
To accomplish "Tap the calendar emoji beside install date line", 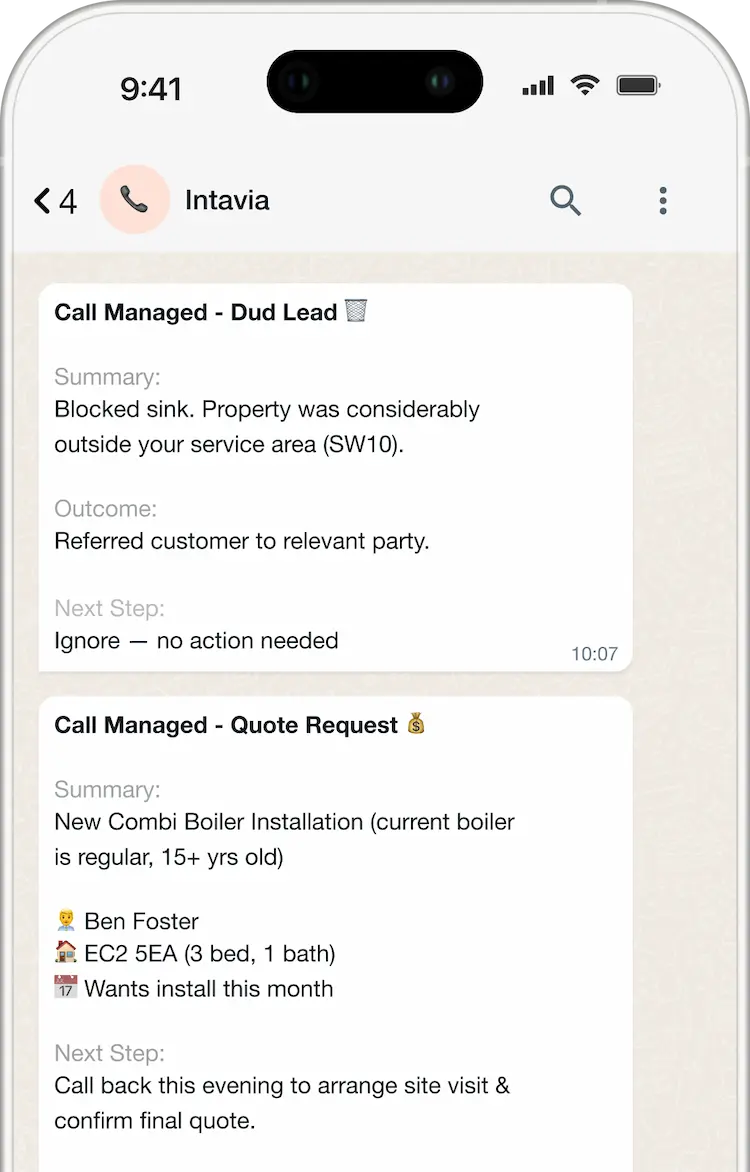I will coord(66,987).
